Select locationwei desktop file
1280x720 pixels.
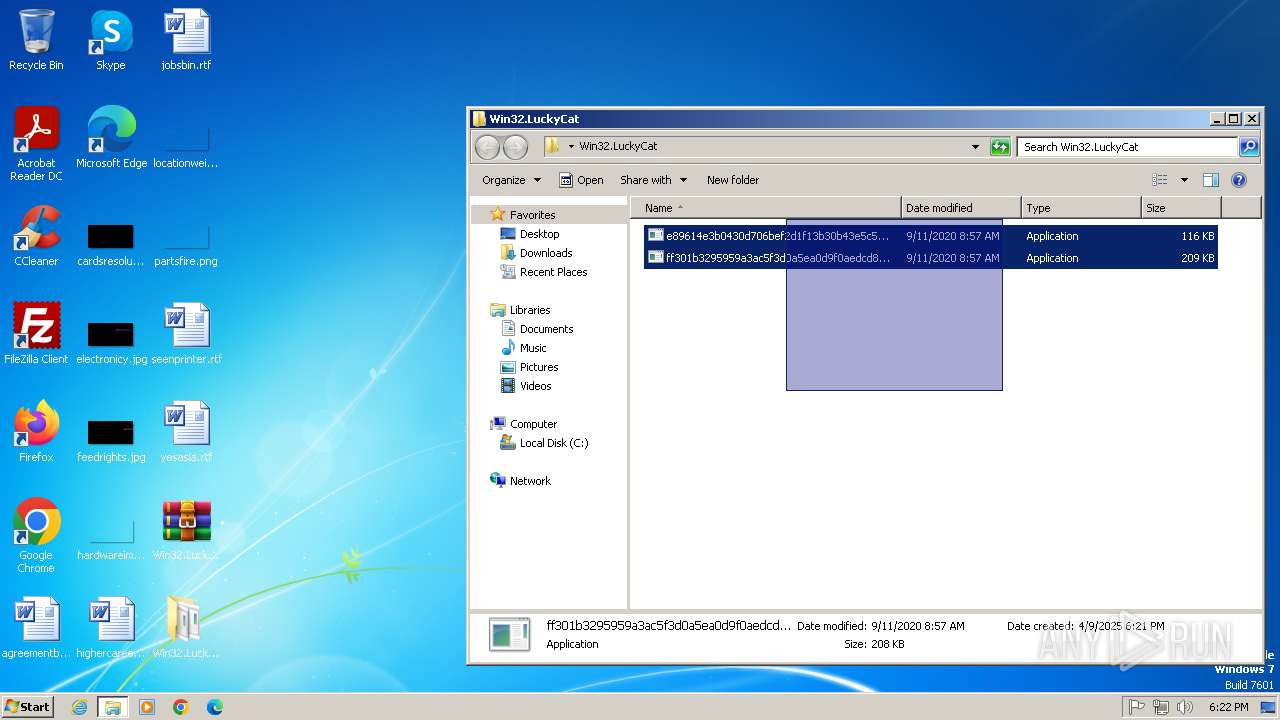(x=186, y=148)
